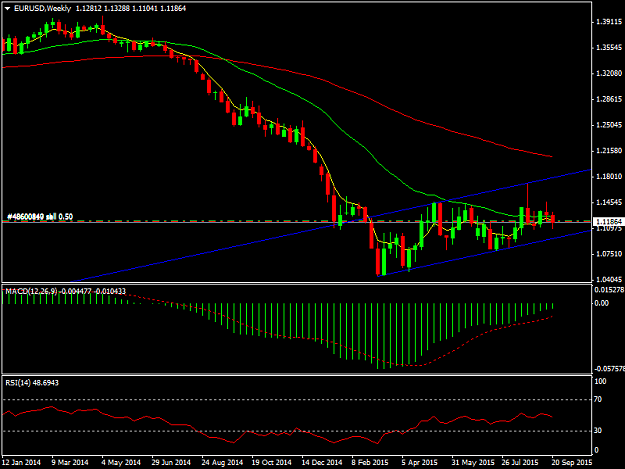Click the chart title dropdown arrow beside EURUSD
The image size is (625, 469).
point(7,8)
